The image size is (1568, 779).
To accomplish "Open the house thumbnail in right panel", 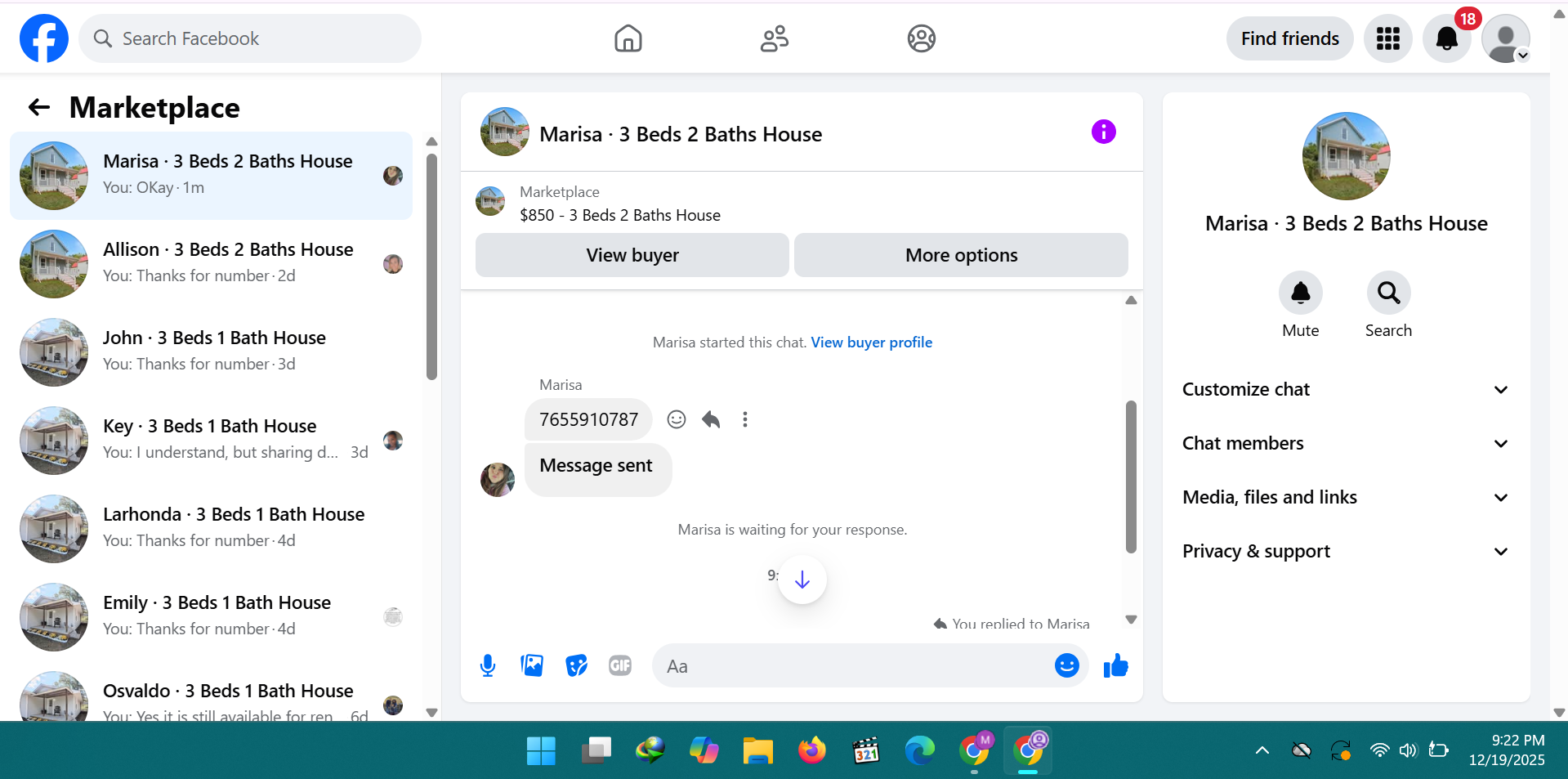I will [x=1346, y=156].
